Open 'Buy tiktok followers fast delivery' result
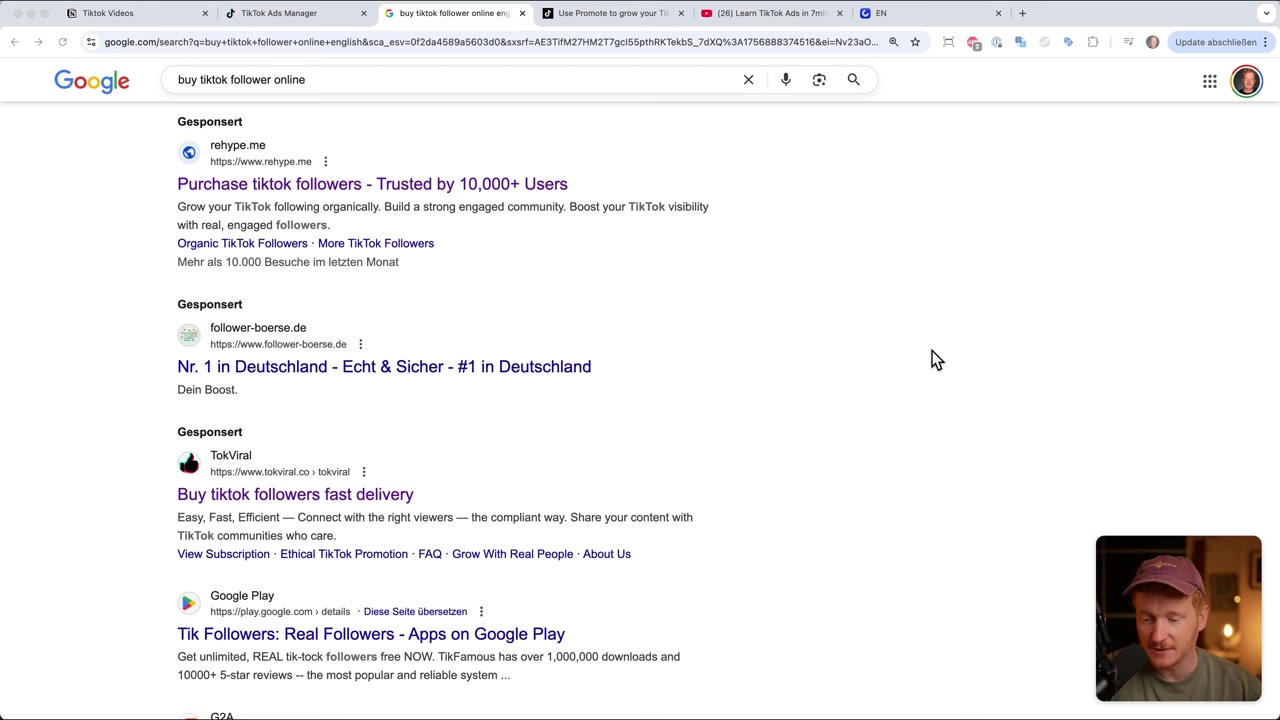This screenshot has height=720, width=1280. click(295, 494)
